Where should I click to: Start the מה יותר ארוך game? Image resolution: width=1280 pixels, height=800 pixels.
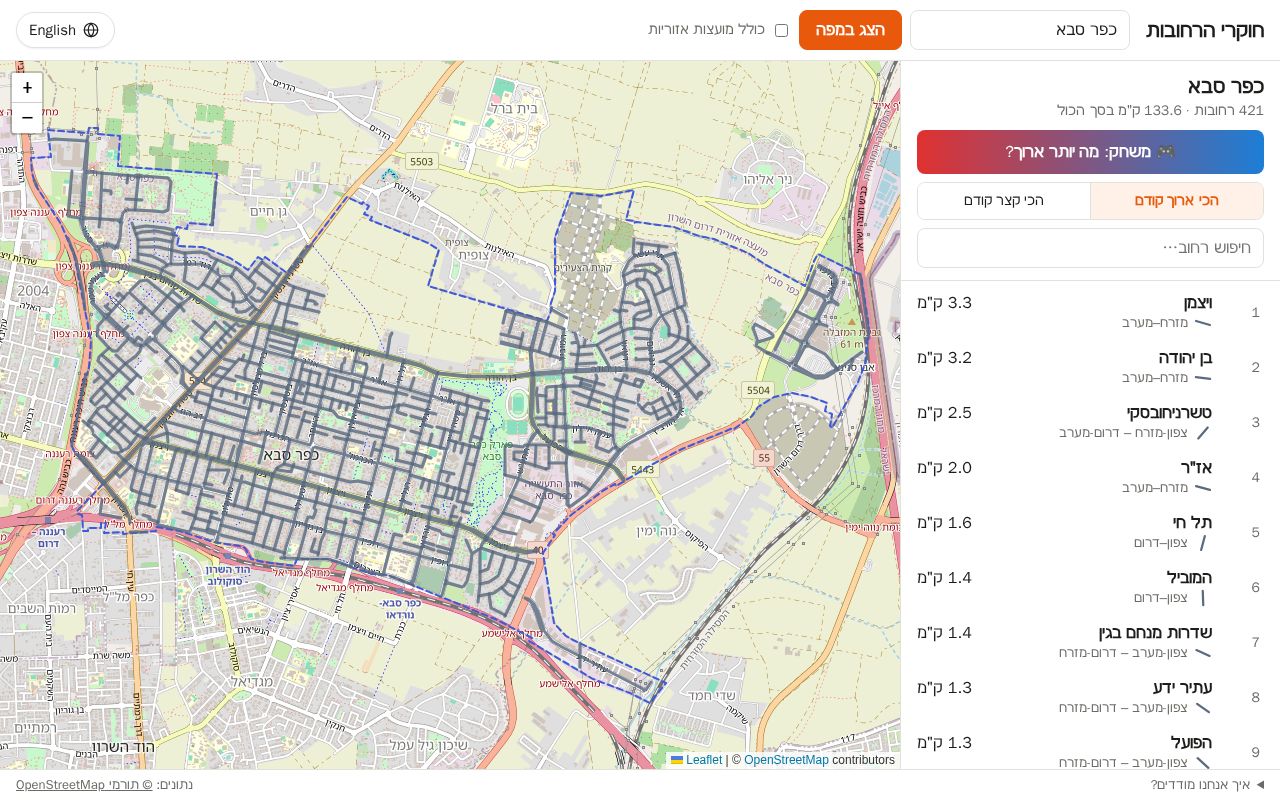(x=1090, y=152)
